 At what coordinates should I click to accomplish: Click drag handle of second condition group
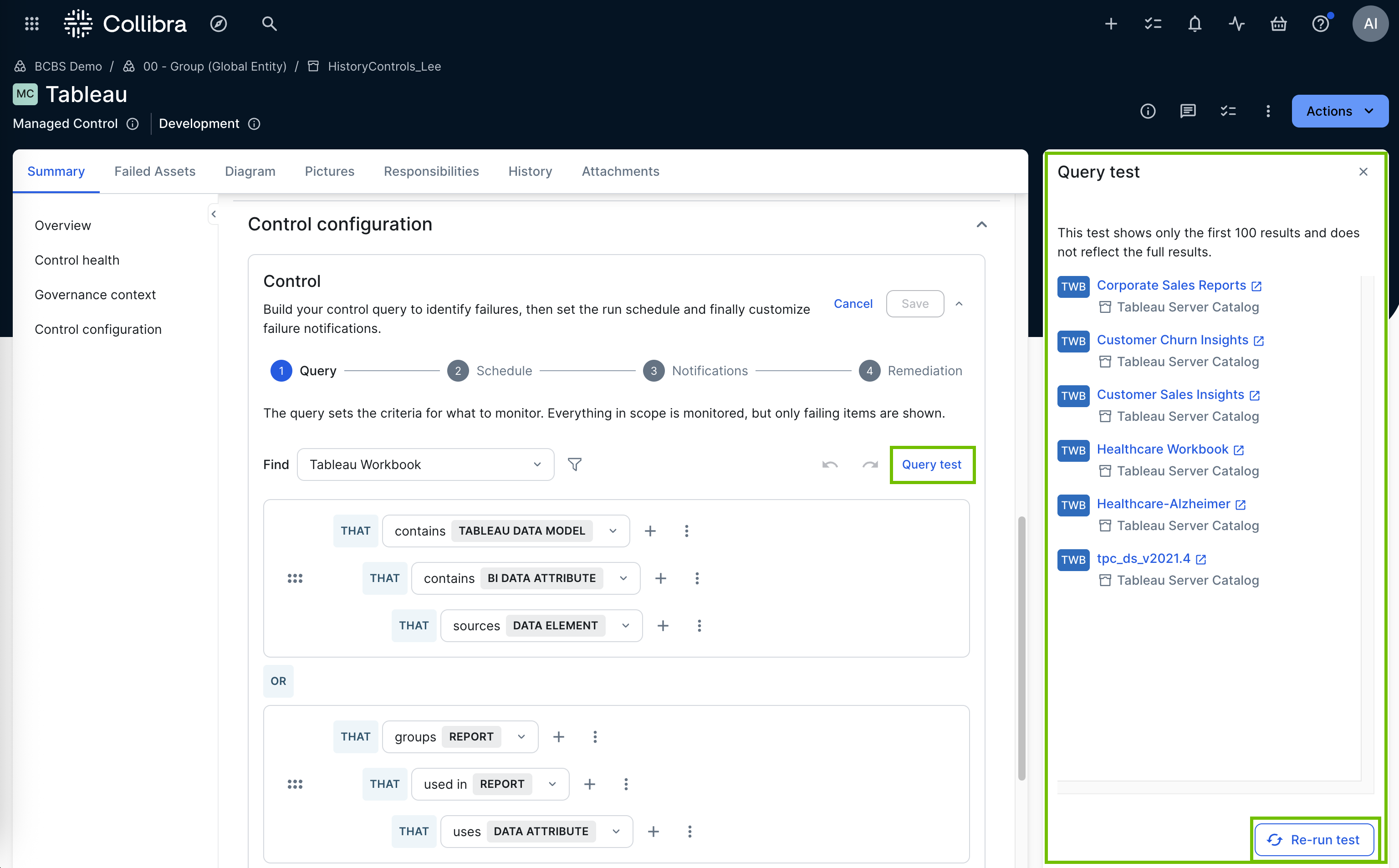[295, 784]
